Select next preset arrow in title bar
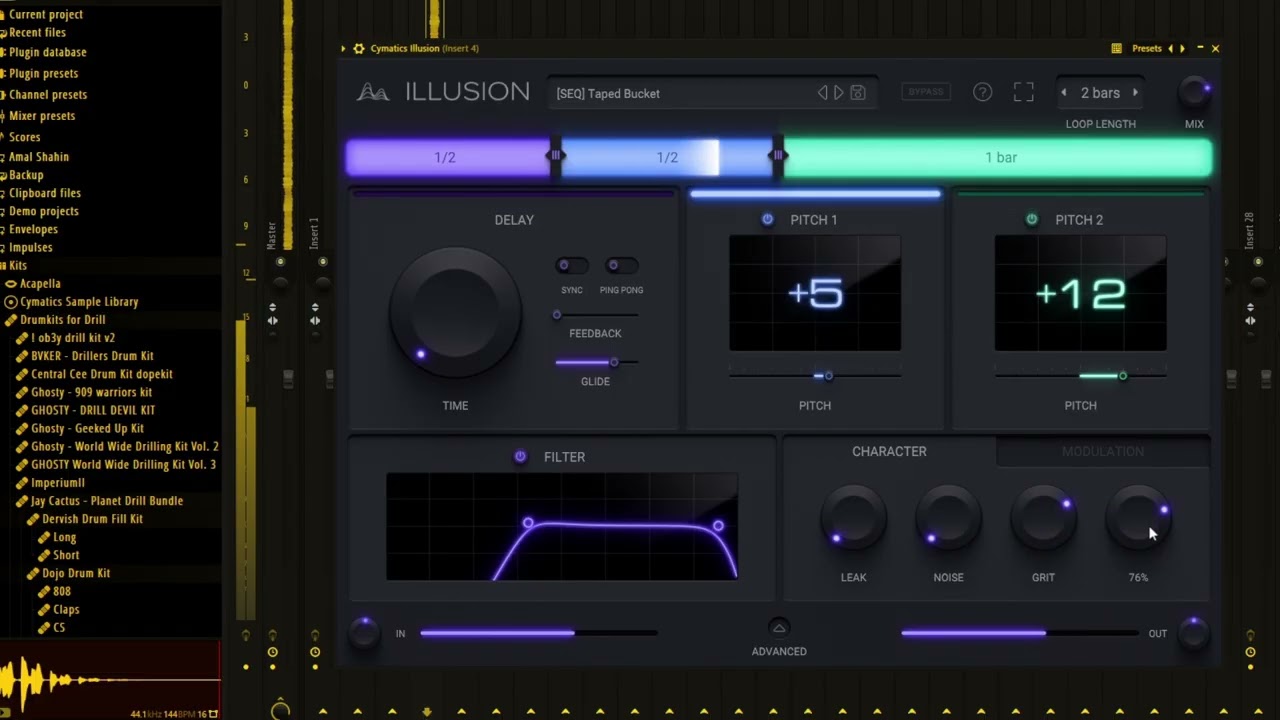Screen dimensions: 1280x720 pyautogui.click(x=1182, y=48)
